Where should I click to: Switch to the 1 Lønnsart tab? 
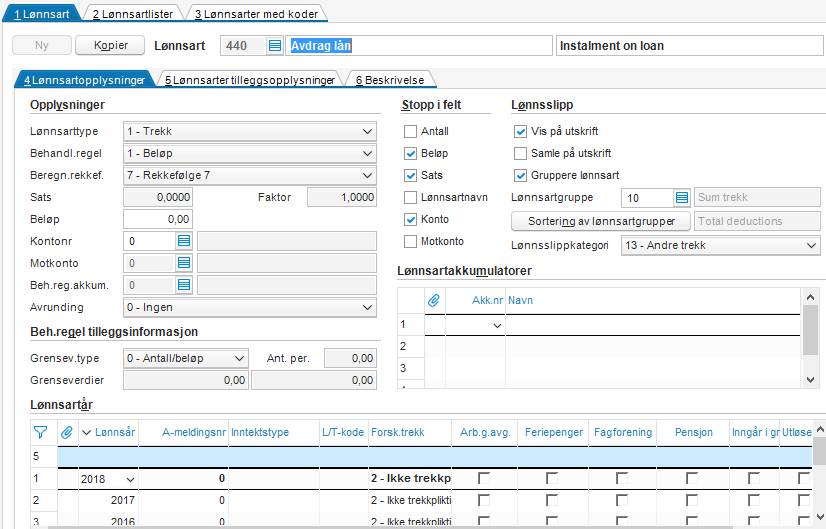42,14
